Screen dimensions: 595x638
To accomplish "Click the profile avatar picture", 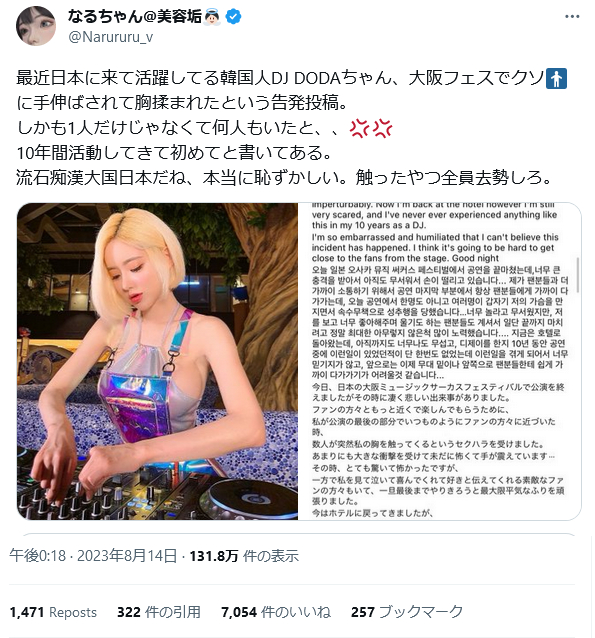I will click(36, 26).
